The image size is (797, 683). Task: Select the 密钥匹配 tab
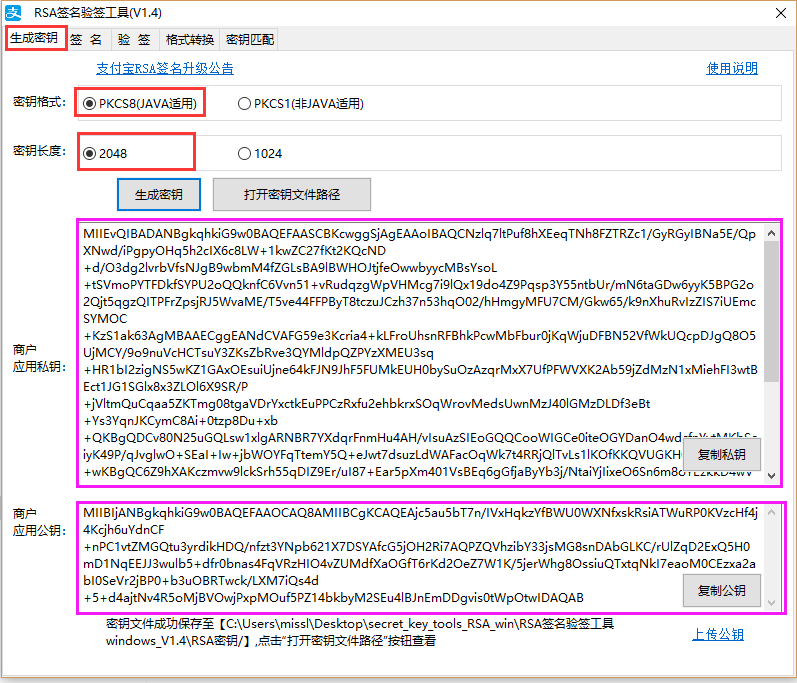[249, 40]
